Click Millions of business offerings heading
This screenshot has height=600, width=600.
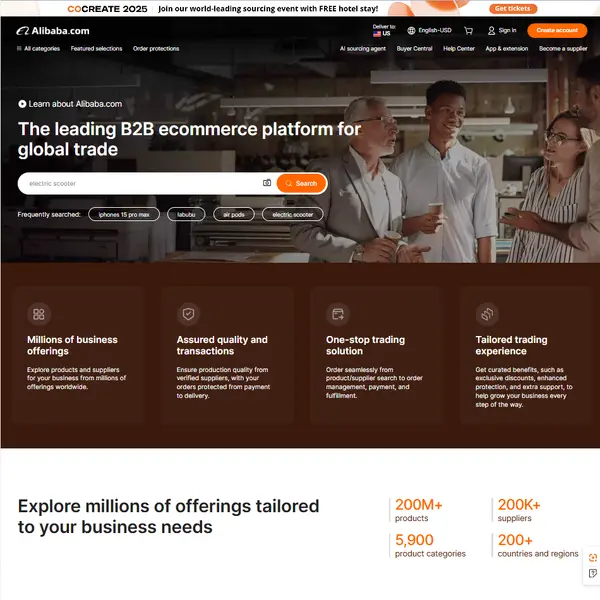[x=72, y=346]
